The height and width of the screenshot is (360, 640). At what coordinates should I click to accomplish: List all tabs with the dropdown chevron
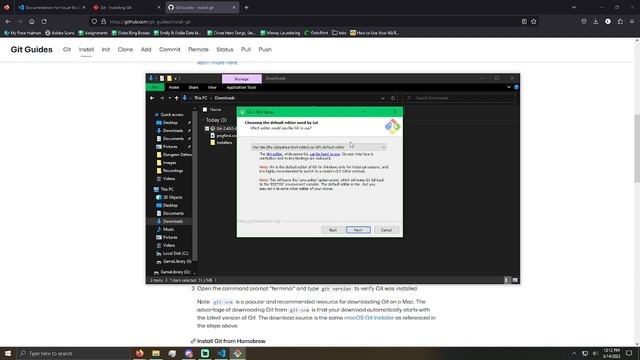pos(574,7)
